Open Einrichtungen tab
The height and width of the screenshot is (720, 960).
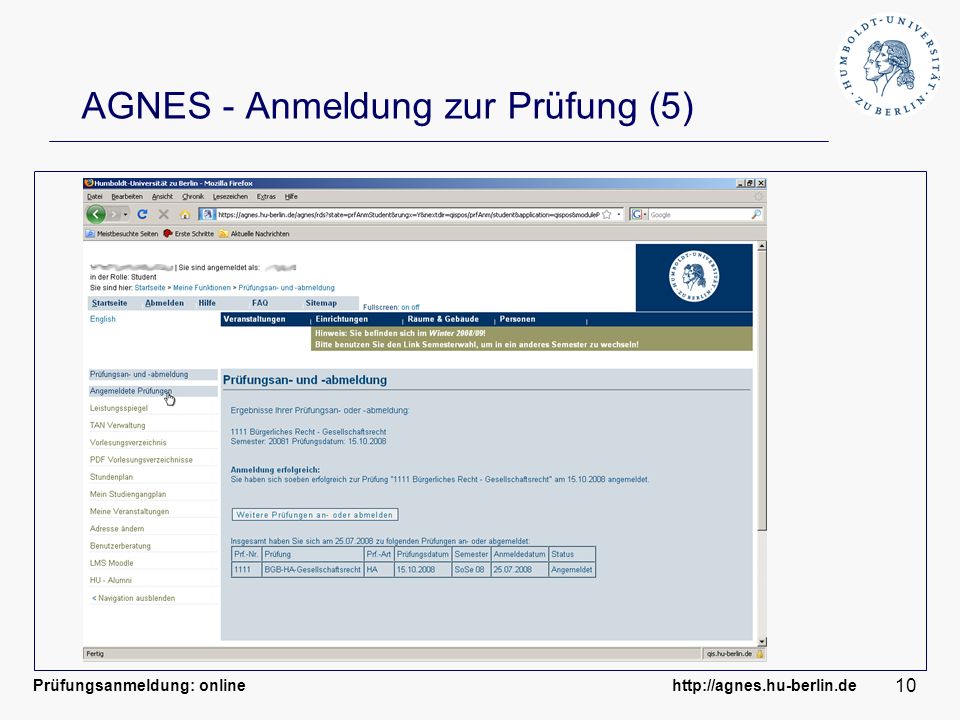342,319
